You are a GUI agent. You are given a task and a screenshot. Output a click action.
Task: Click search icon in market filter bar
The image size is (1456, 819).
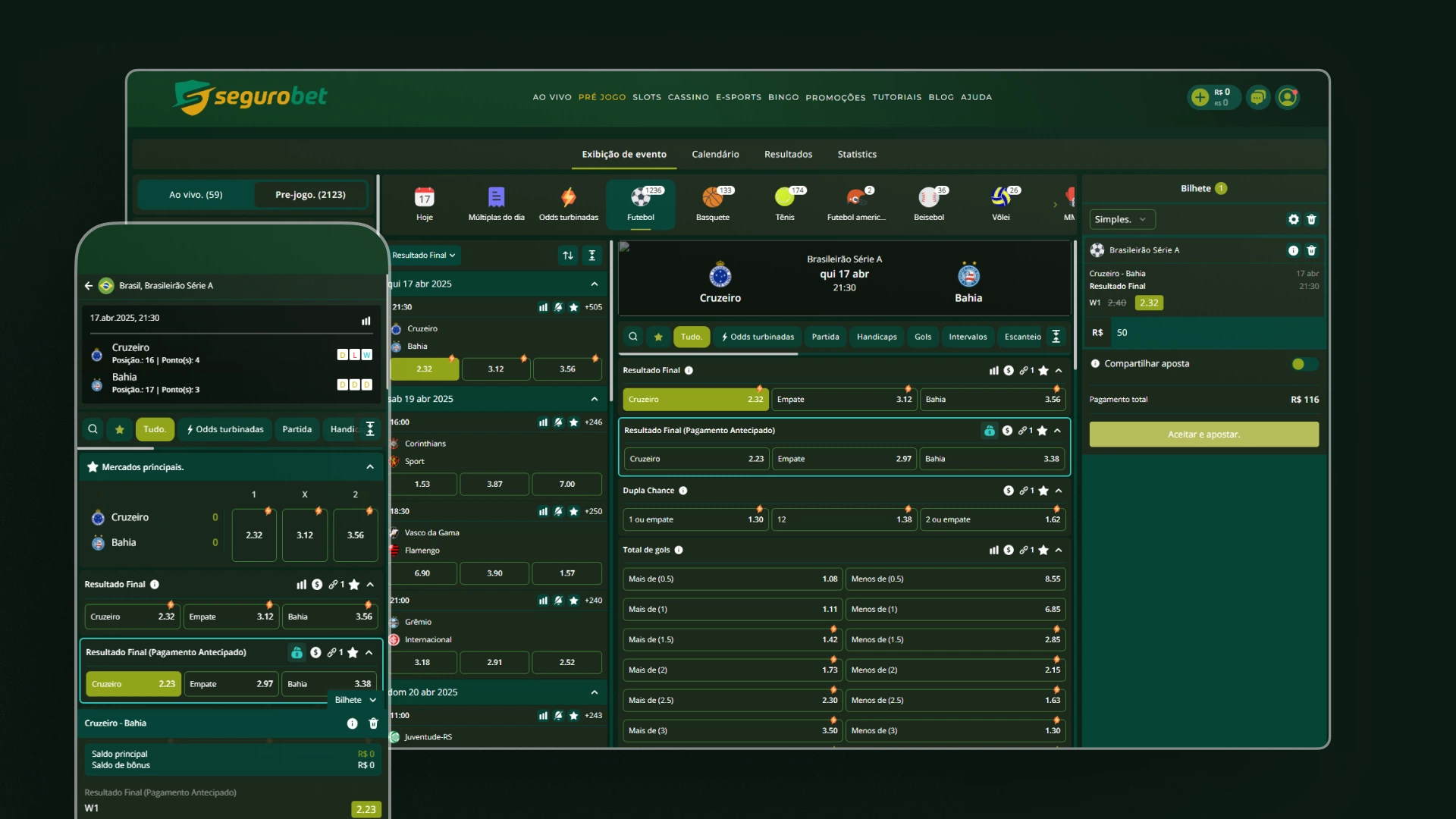[x=633, y=337]
